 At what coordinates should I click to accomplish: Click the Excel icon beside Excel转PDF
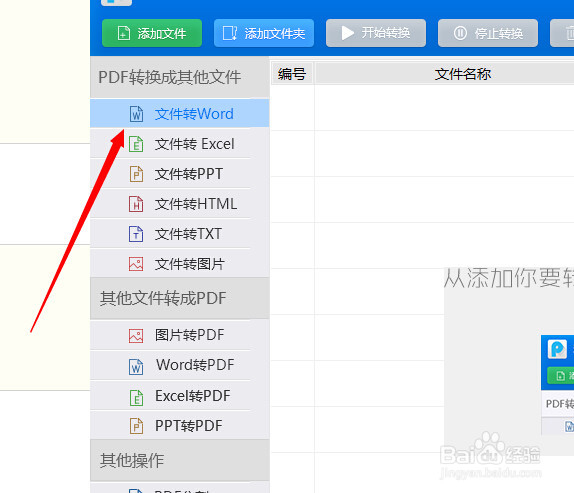coord(136,397)
